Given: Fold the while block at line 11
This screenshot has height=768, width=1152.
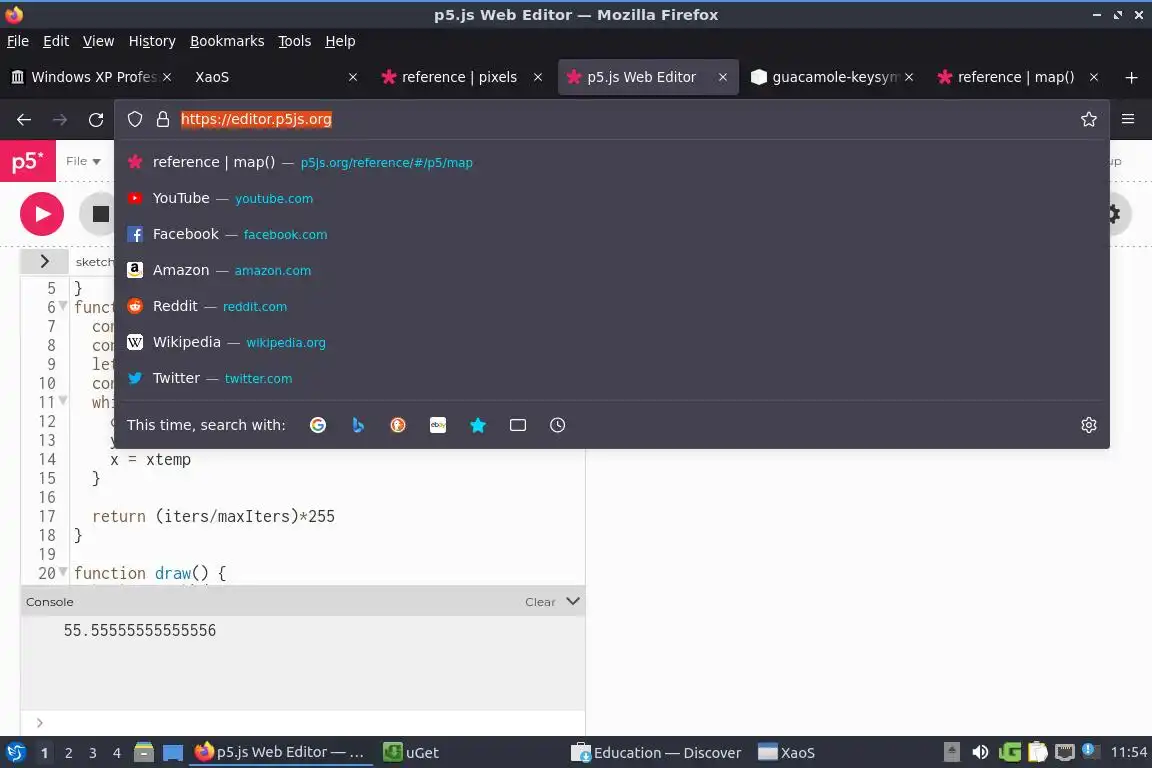Looking at the screenshot, I should (63, 401).
